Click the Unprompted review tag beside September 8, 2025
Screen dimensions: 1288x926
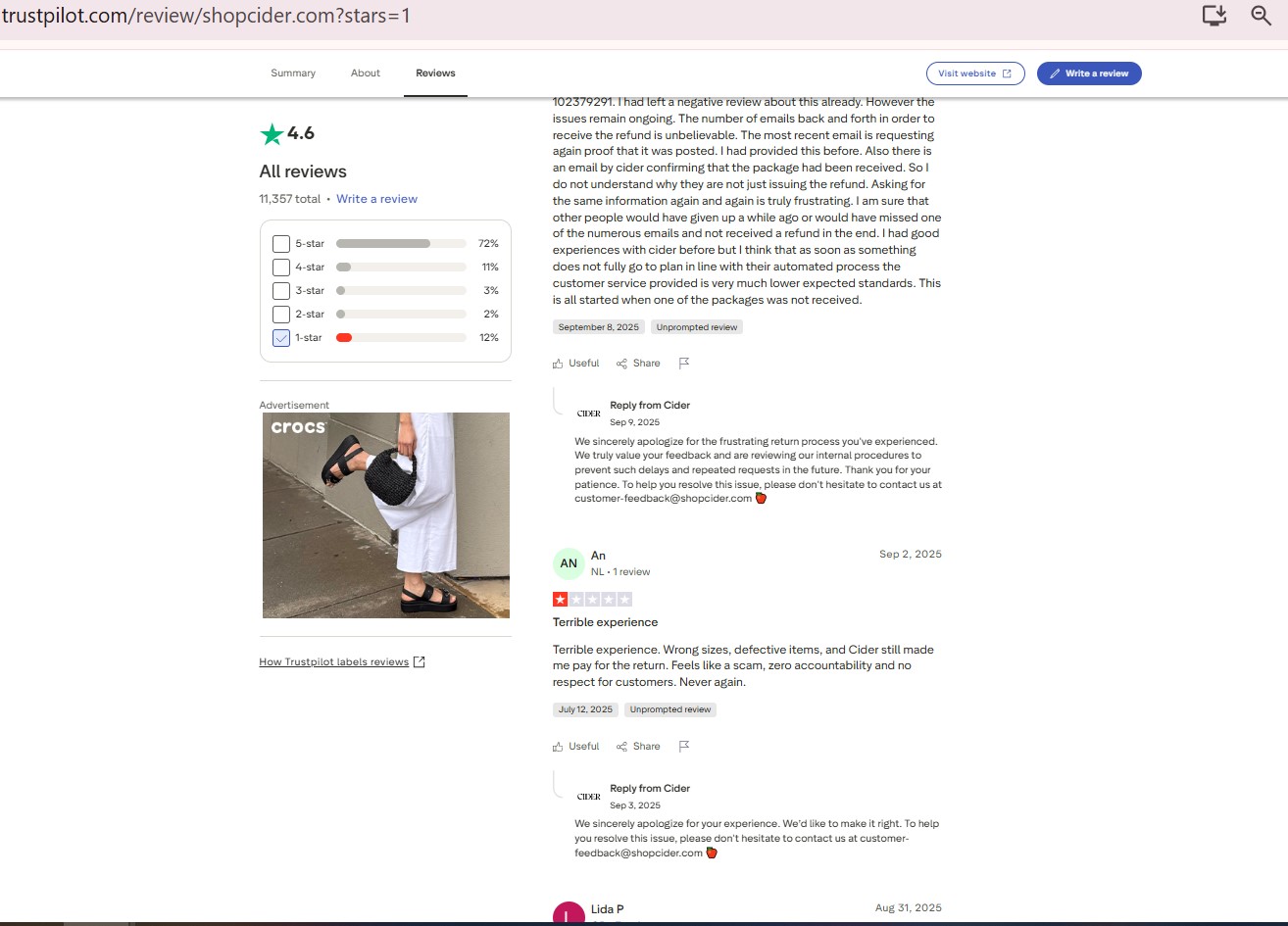tap(697, 327)
